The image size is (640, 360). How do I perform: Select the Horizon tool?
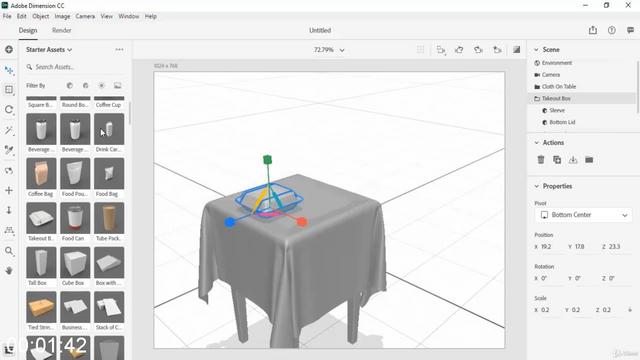(9, 230)
